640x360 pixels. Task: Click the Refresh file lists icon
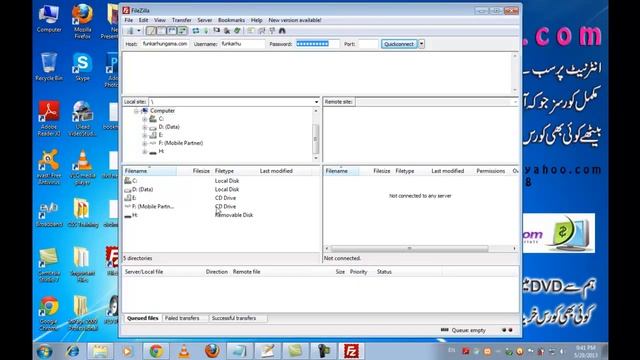[196, 31]
